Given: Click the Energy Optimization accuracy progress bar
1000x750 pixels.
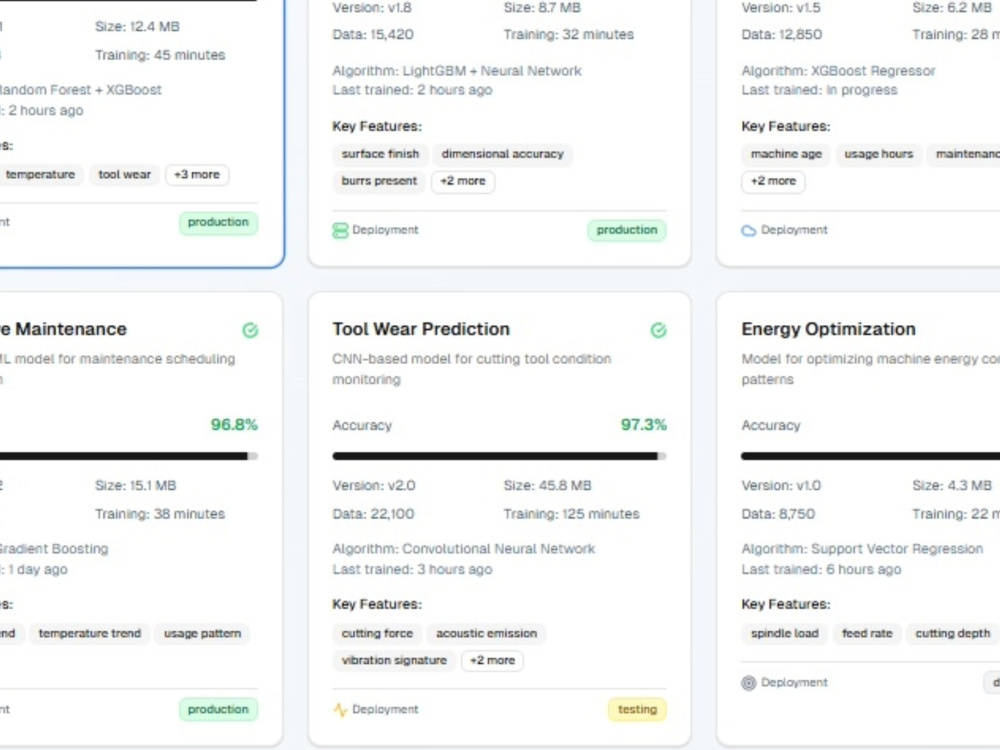Looking at the screenshot, I should point(871,456).
